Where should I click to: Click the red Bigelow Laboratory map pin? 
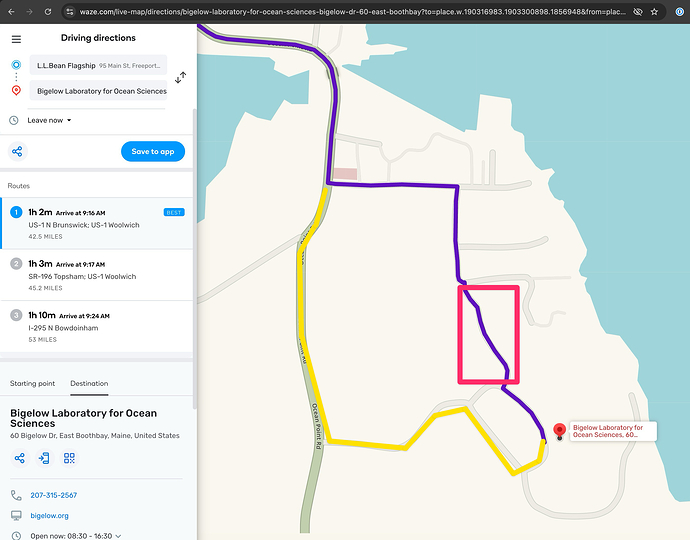(559, 431)
